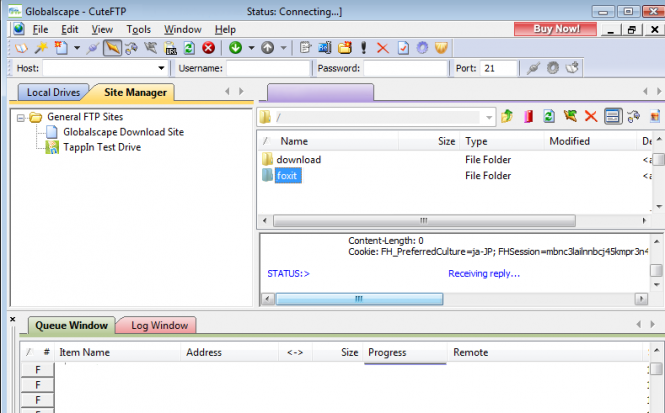Screen dimensions: 665x413
Task: Click the greyed Quick Connect plug icon in main toolbar
Action: [92, 48]
